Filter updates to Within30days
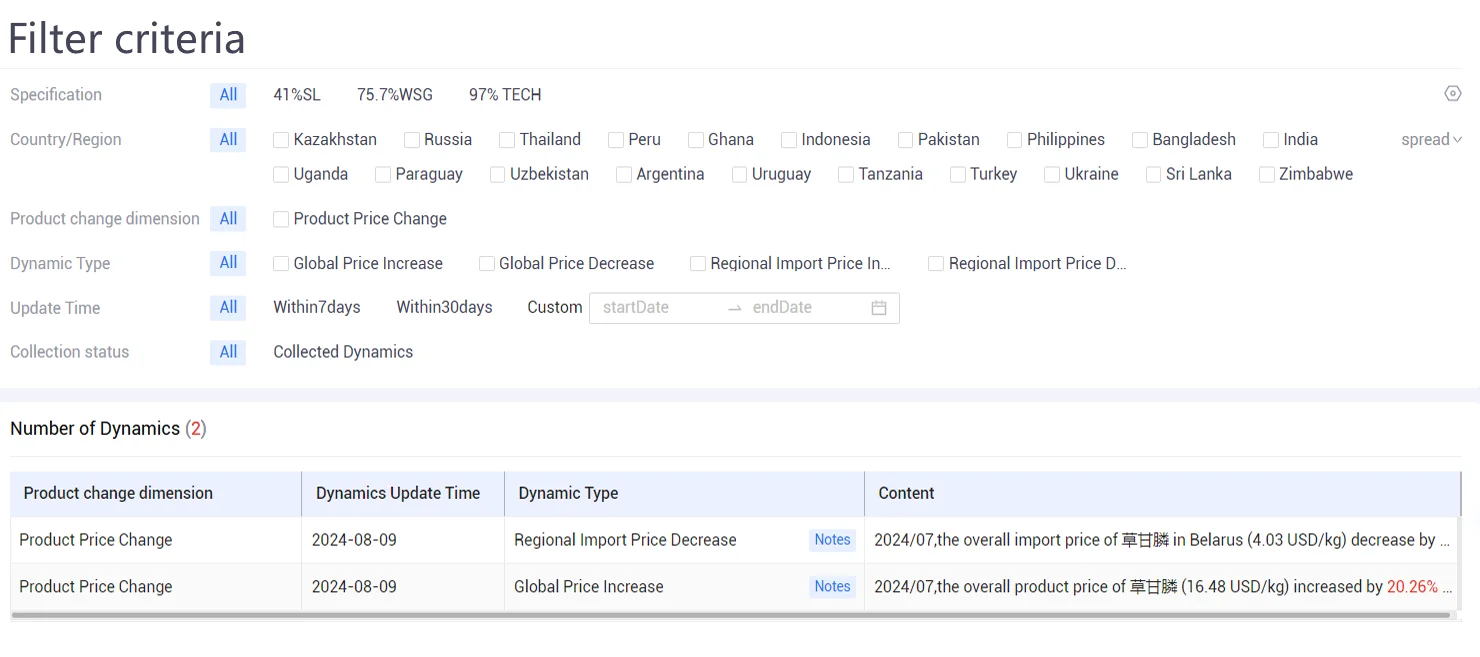 click(444, 308)
